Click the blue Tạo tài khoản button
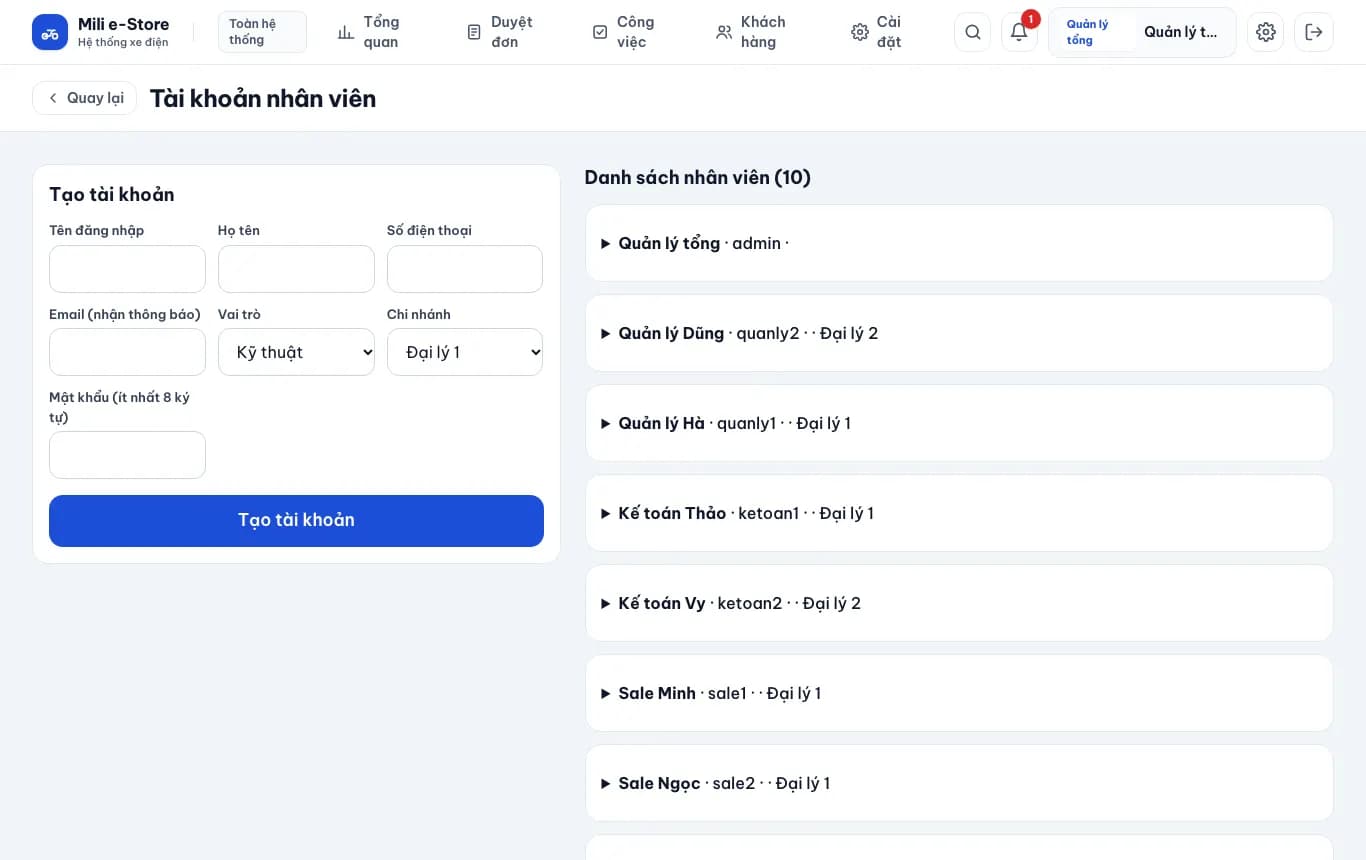The image size is (1366, 860). (x=296, y=520)
